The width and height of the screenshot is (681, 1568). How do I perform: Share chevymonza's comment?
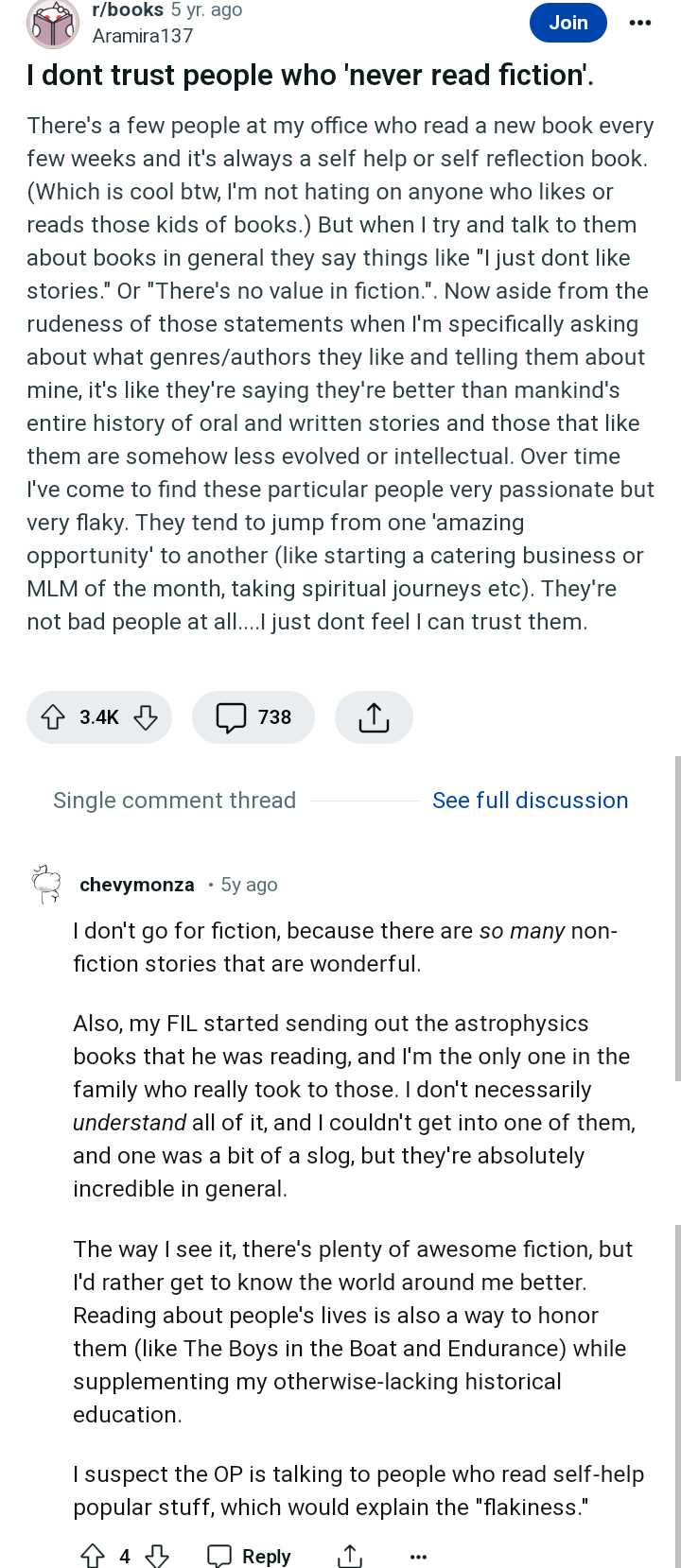pyautogui.click(x=350, y=1556)
